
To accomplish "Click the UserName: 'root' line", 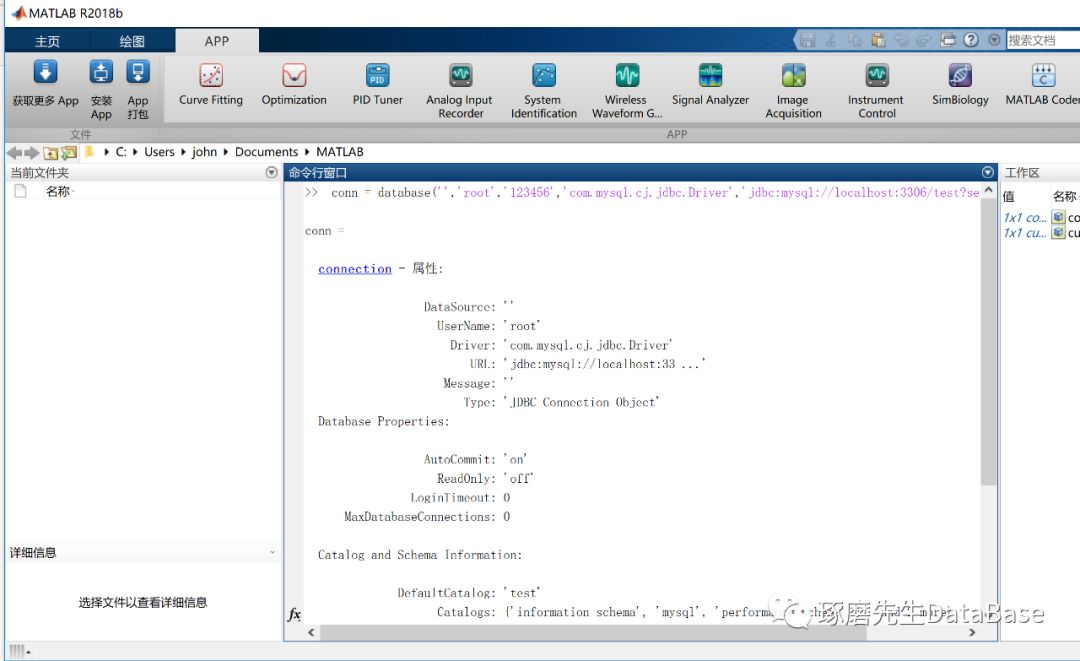I will (488, 326).
